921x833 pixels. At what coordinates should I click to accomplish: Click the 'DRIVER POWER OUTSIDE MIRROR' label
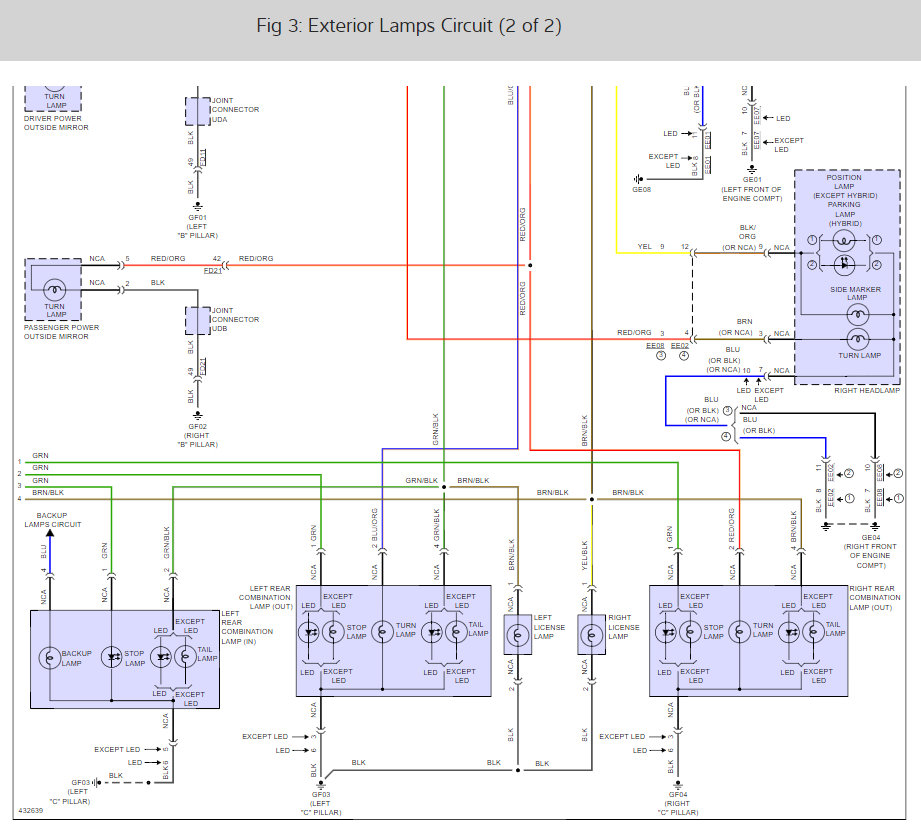[x=56, y=123]
